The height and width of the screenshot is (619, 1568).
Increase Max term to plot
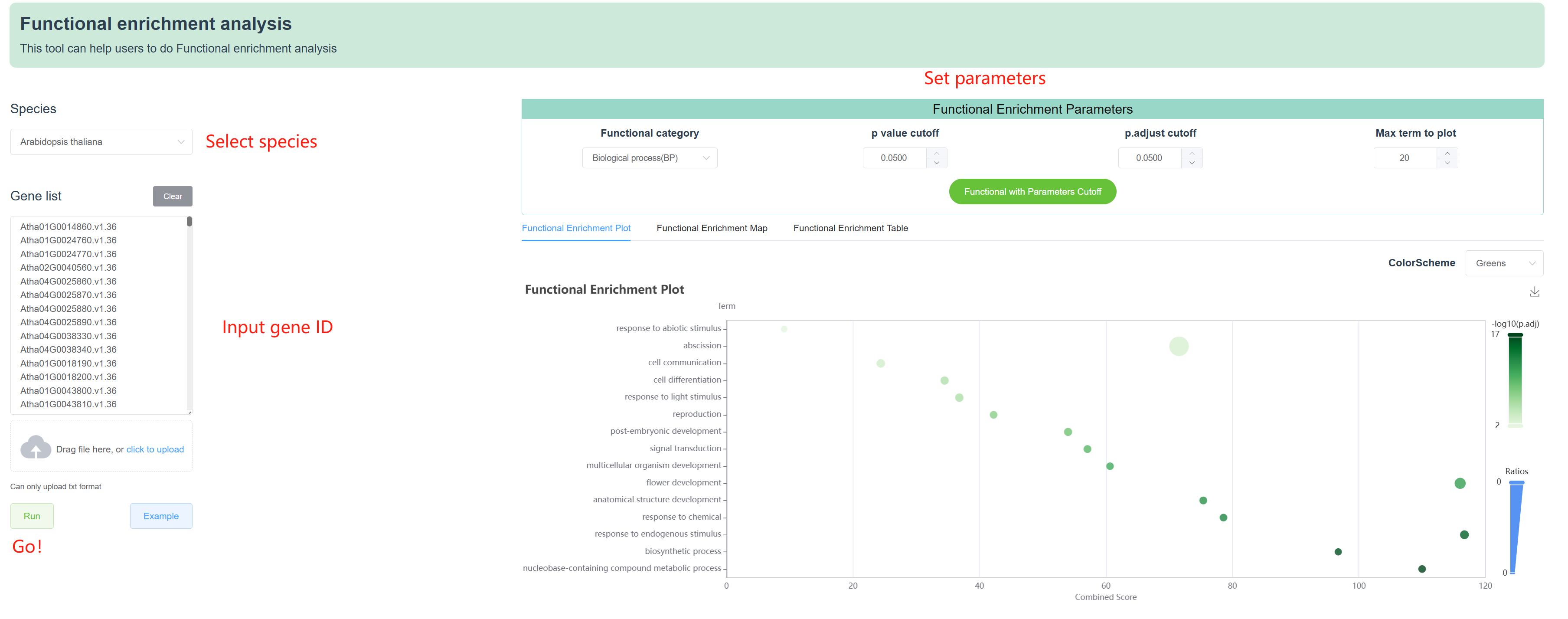1447,153
